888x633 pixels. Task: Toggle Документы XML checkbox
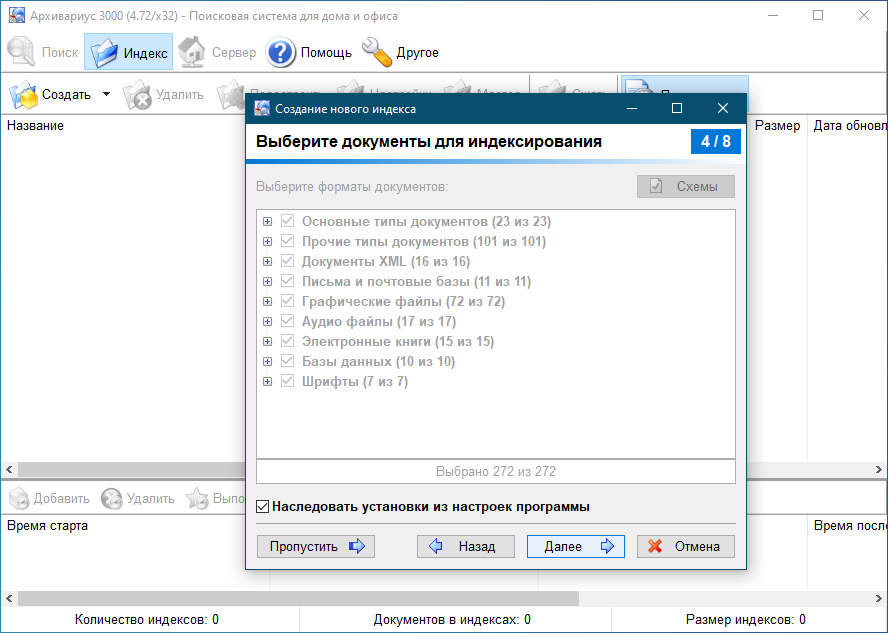click(x=288, y=261)
